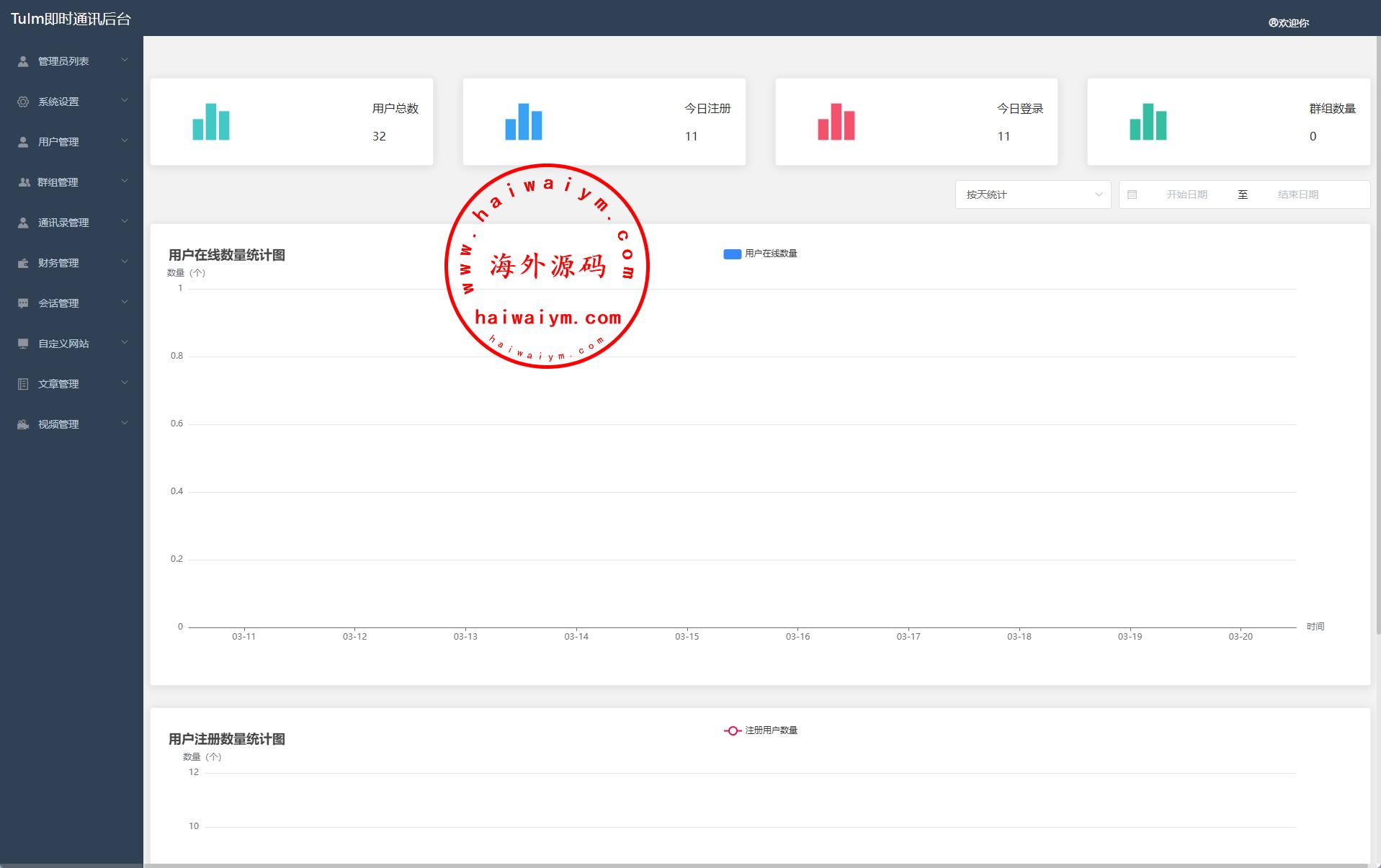Click the blue 用户在线数量 legend swatch

[x=732, y=254]
